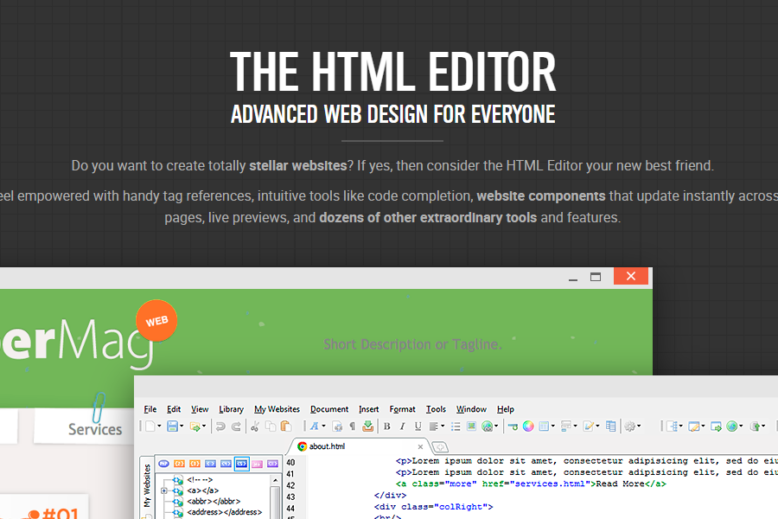Select the <address></address> tag item
This screenshot has width=778, height=519.
224,512
